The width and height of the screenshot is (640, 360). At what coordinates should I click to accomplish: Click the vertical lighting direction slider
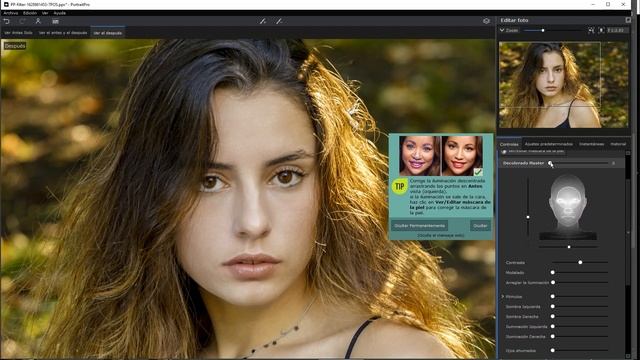pyautogui.click(x=528, y=207)
